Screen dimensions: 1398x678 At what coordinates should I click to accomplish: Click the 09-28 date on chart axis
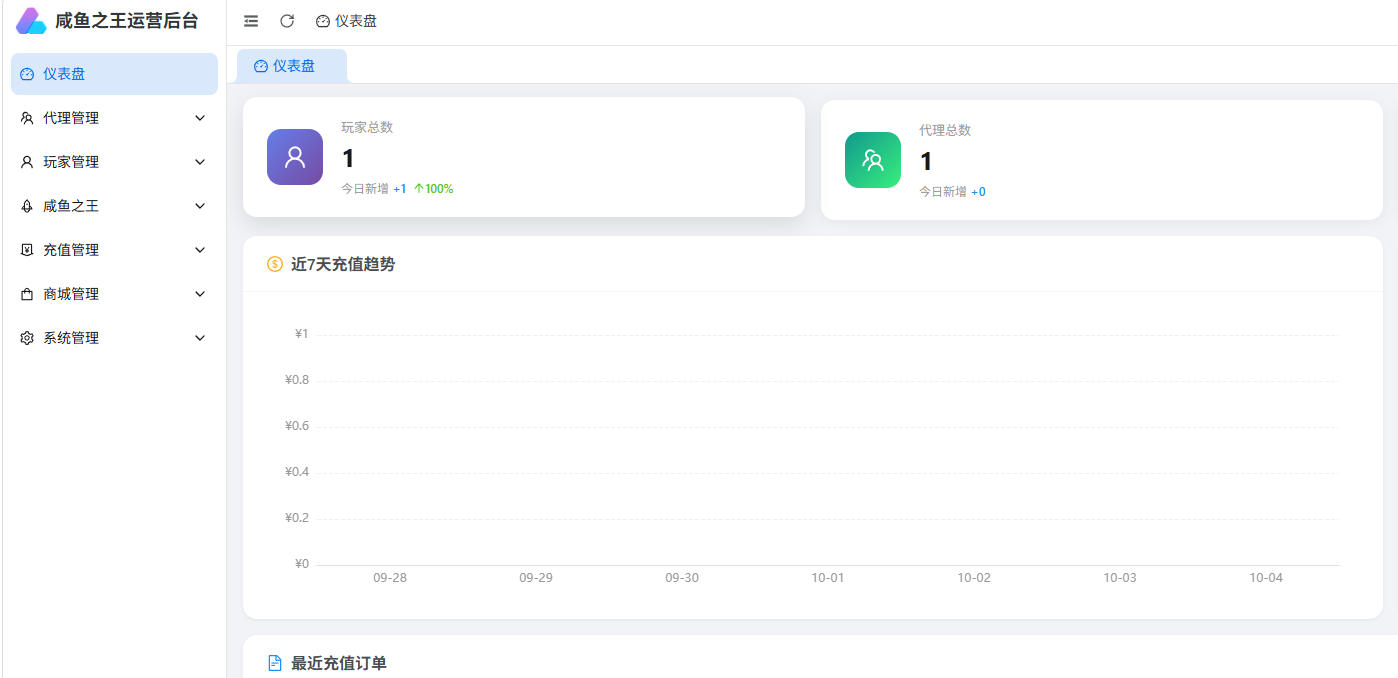[390, 578]
